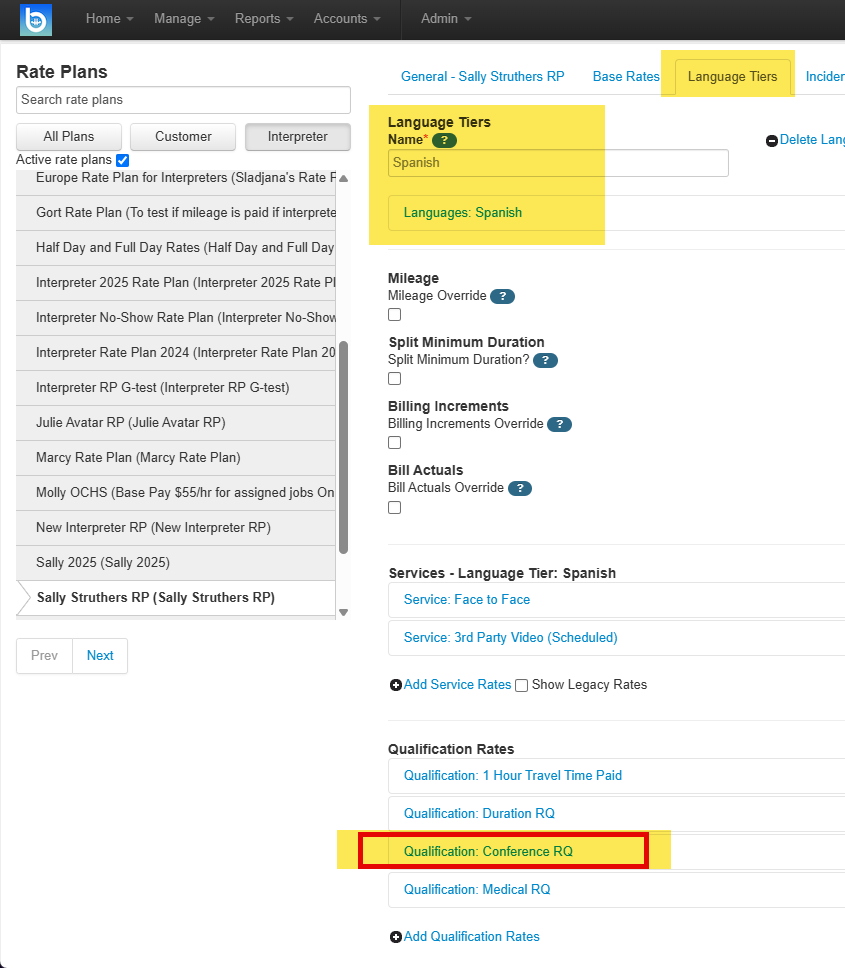Click the Split Minimum Duration help icon
The height and width of the screenshot is (969, 845).
click(545, 360)
